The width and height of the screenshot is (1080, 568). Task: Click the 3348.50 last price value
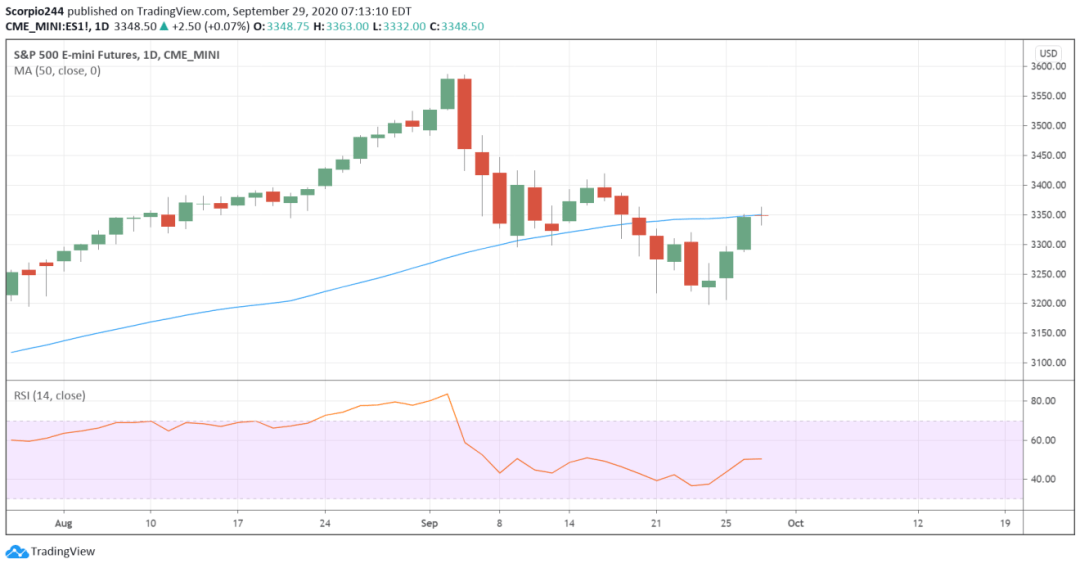135,26
